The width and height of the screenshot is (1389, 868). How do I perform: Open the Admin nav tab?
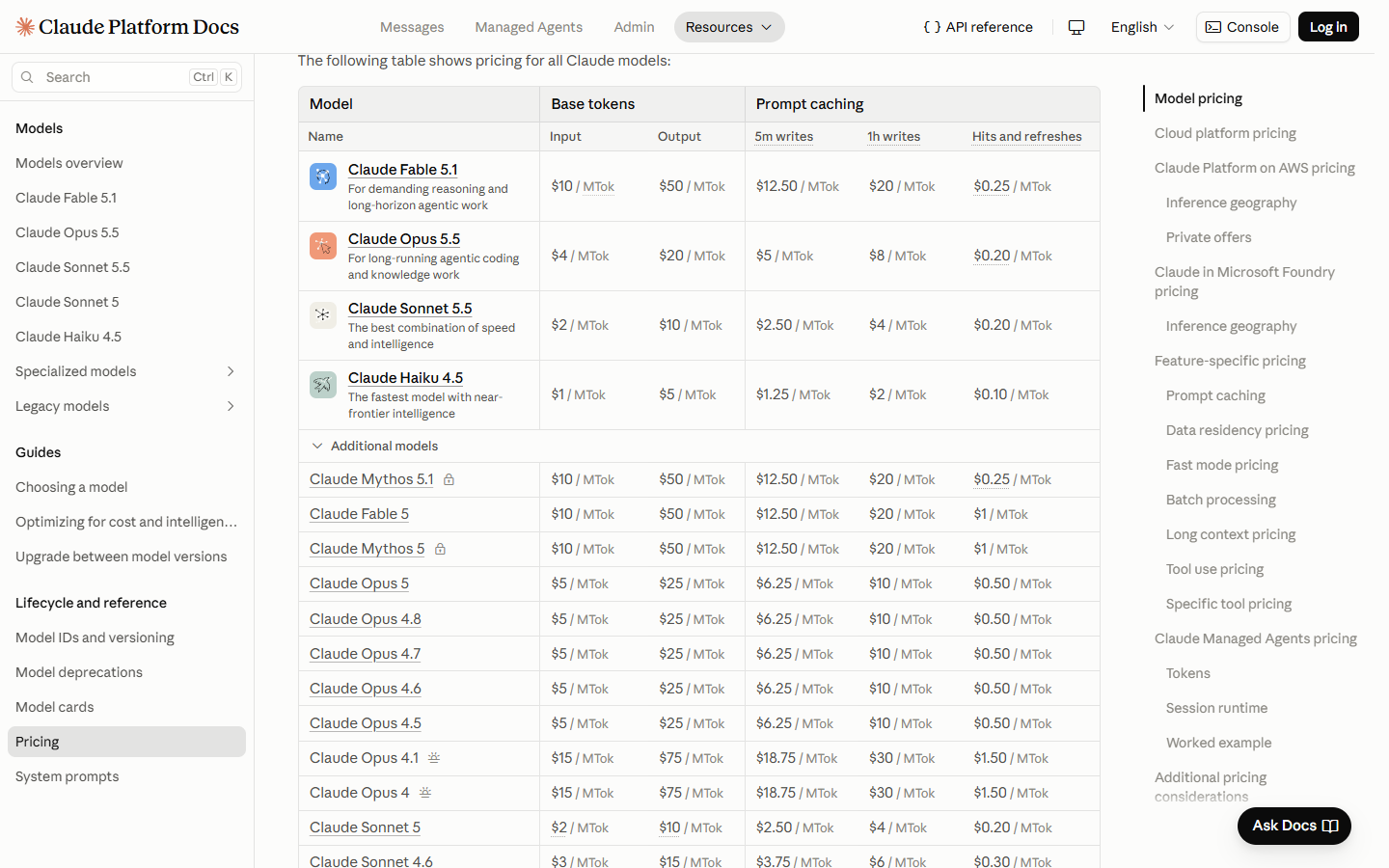pyautogui.click(x=634, y=27)
